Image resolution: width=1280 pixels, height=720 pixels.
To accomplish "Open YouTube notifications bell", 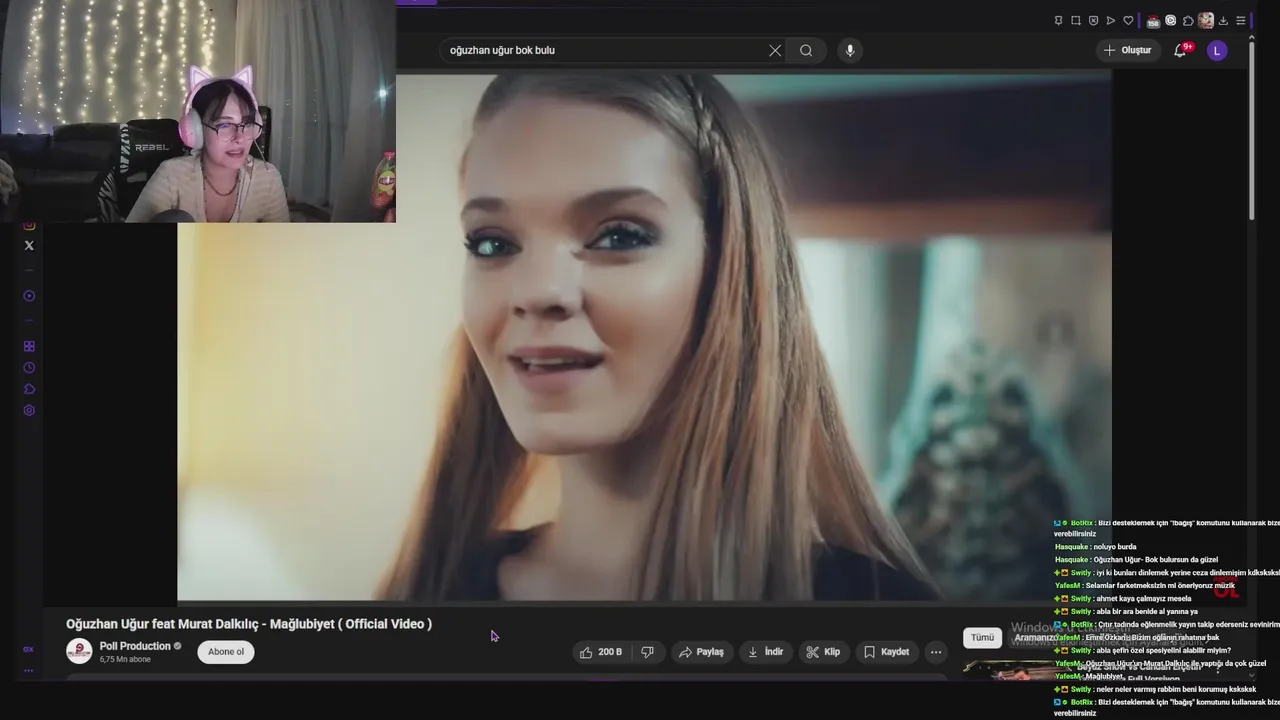I will click(1180, 50).
